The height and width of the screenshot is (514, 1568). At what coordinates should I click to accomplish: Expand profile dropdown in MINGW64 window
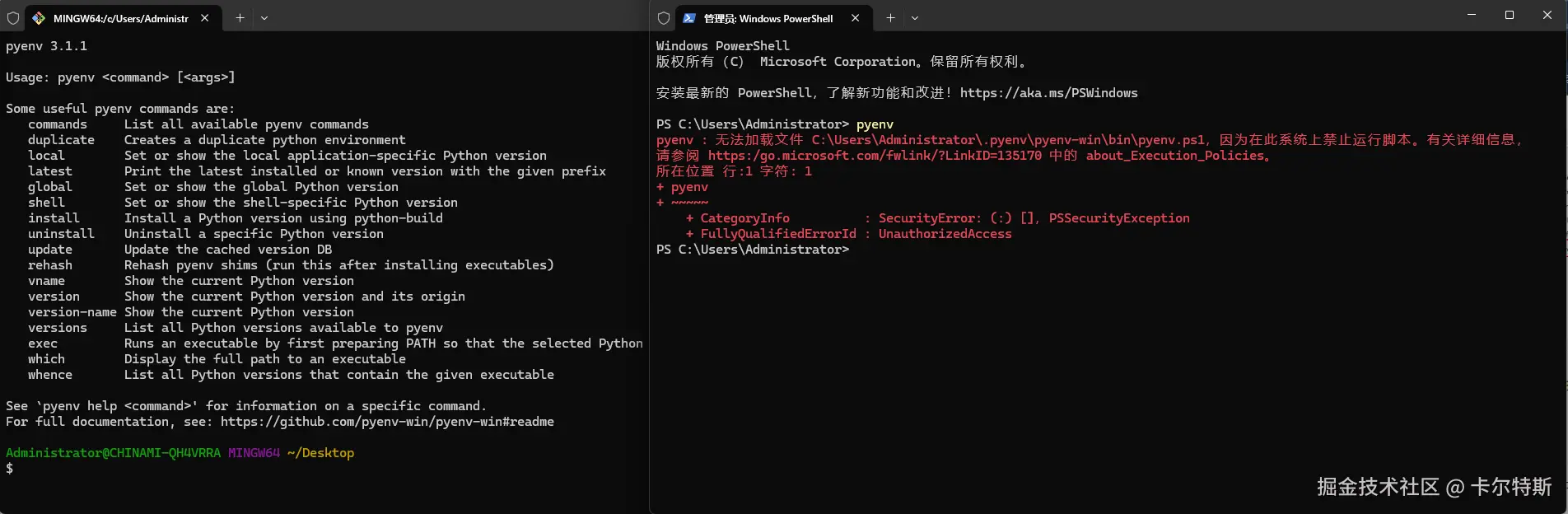264,18
